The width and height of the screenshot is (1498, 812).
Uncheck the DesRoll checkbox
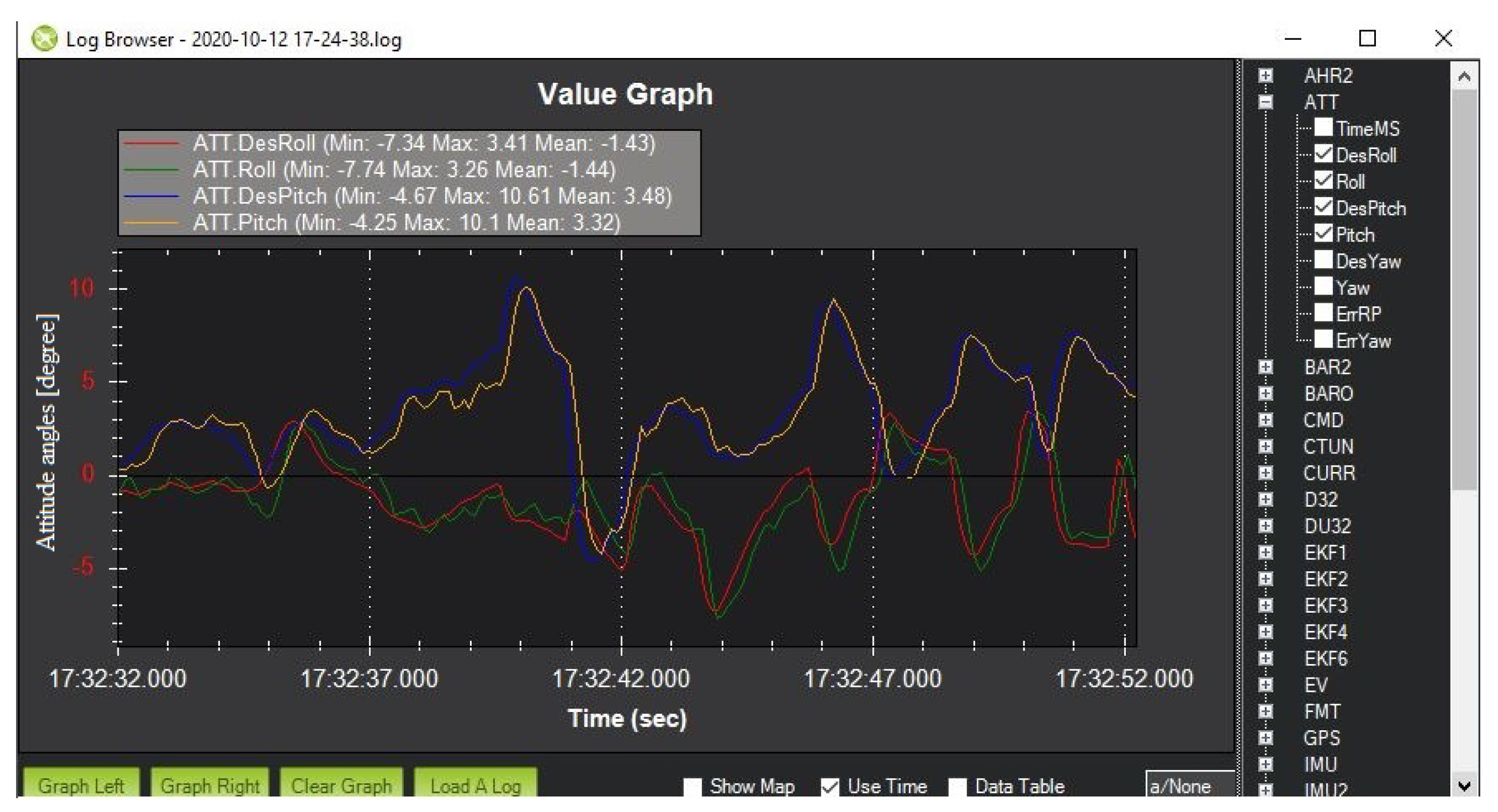1323,155
